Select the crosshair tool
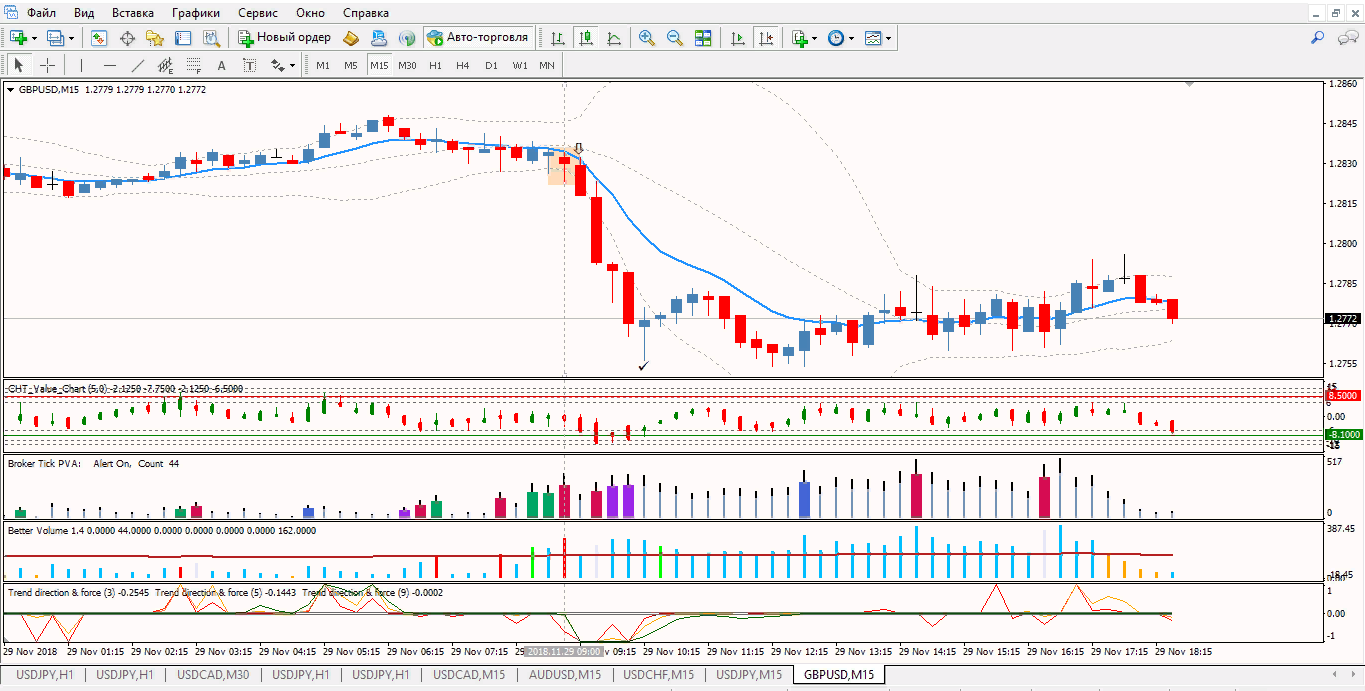The image size is (1365, 691). click(47, 65)
